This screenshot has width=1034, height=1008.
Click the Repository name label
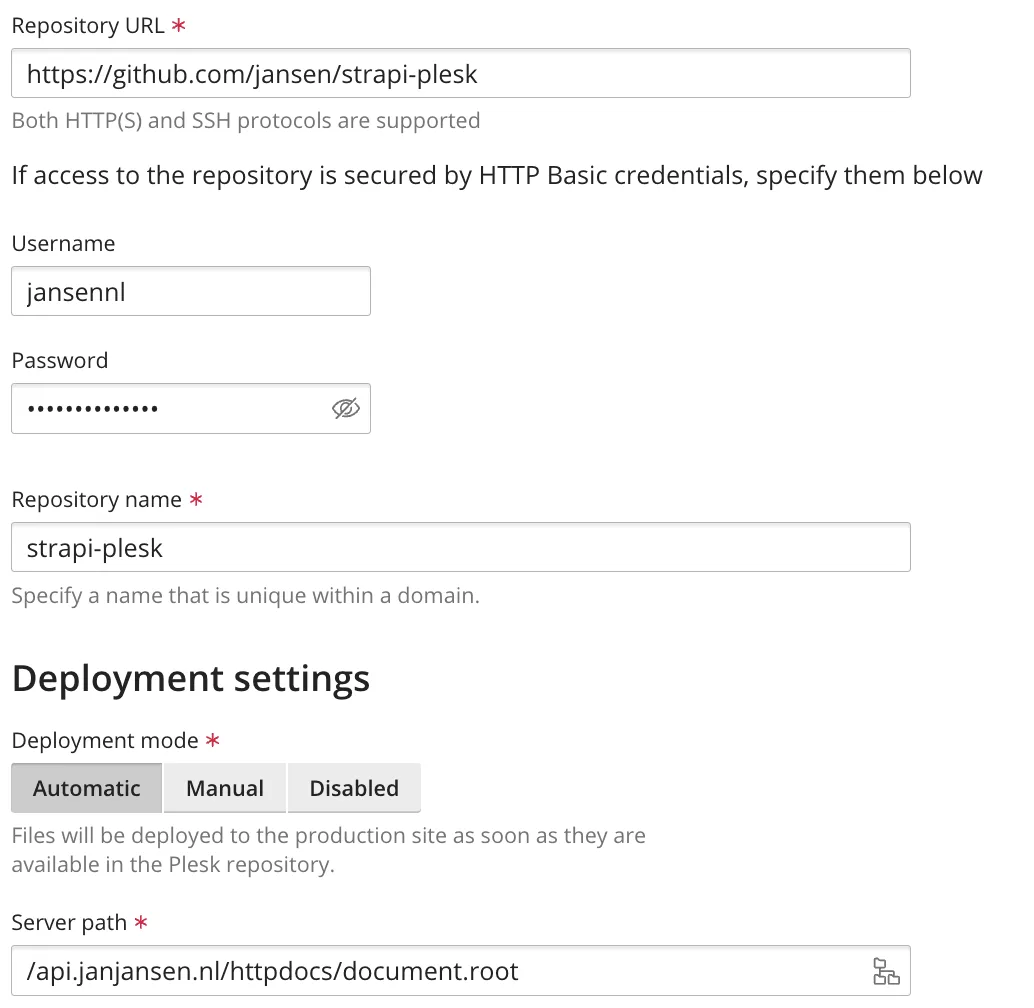point(96,499)
